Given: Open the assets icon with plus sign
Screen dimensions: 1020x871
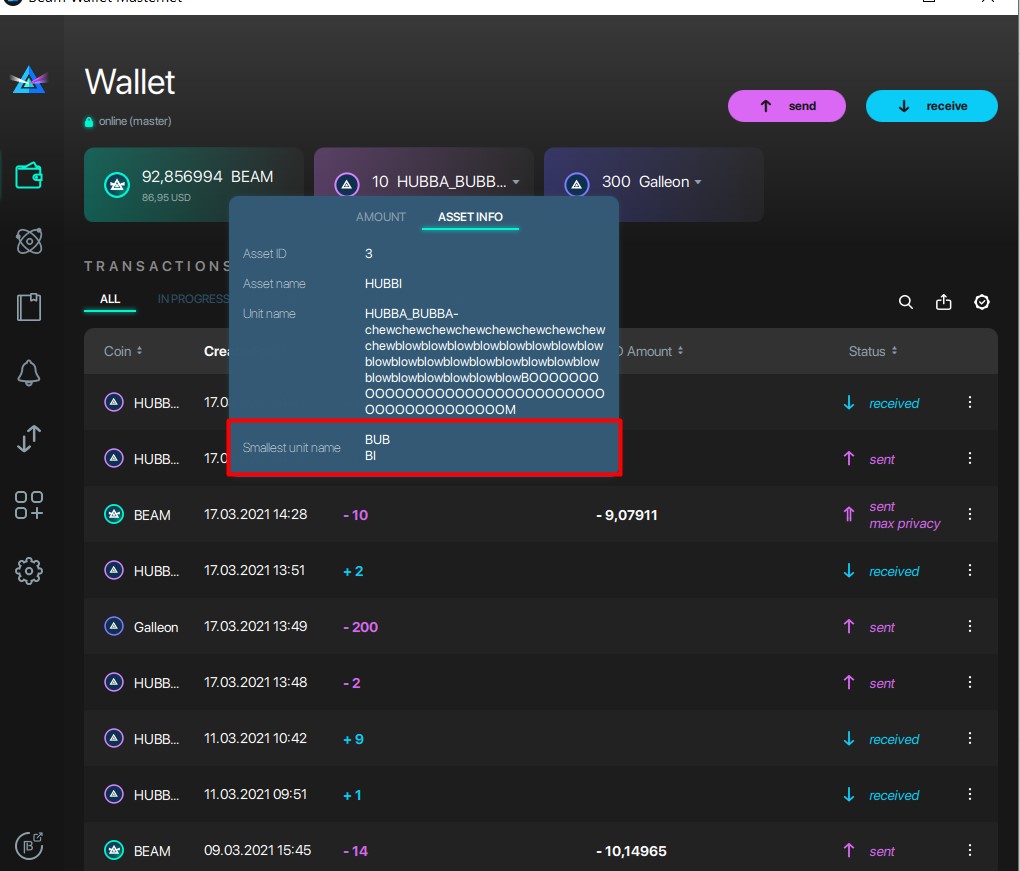Looking at the screenshot, I should (29, 505).
